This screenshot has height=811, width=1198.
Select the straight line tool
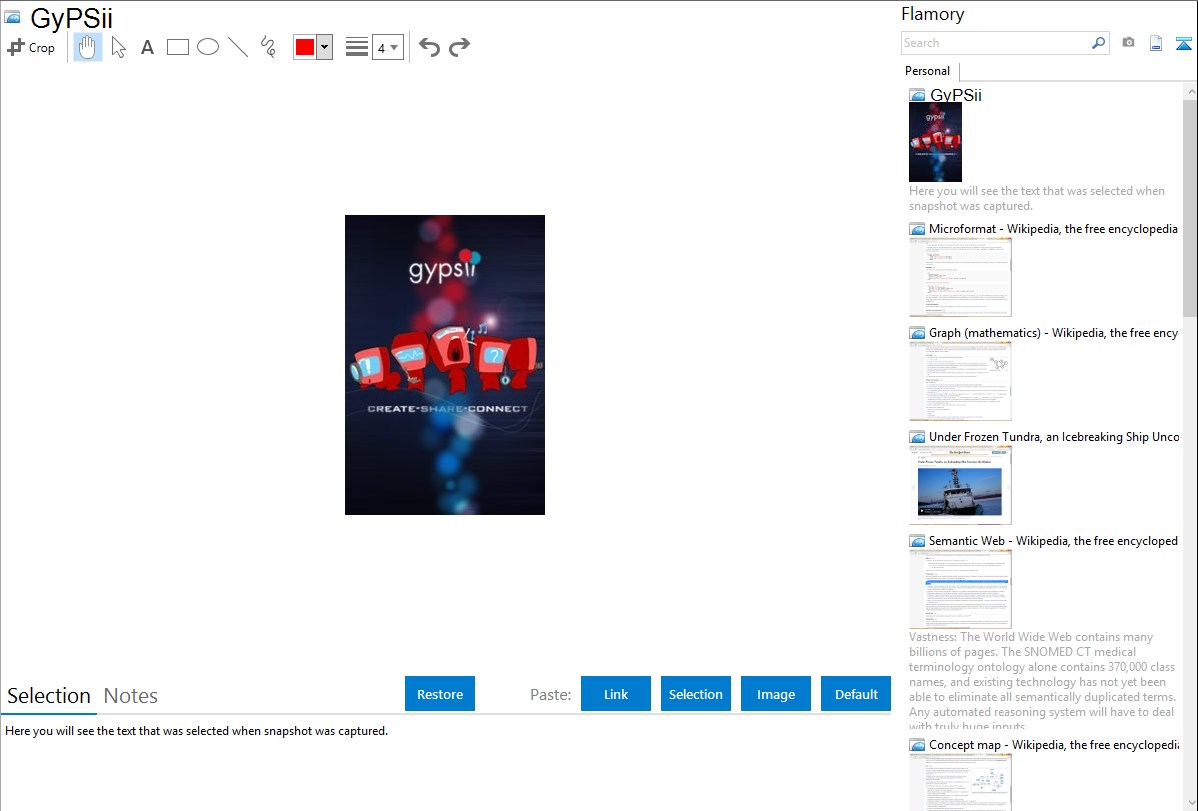tap(238, 47)
